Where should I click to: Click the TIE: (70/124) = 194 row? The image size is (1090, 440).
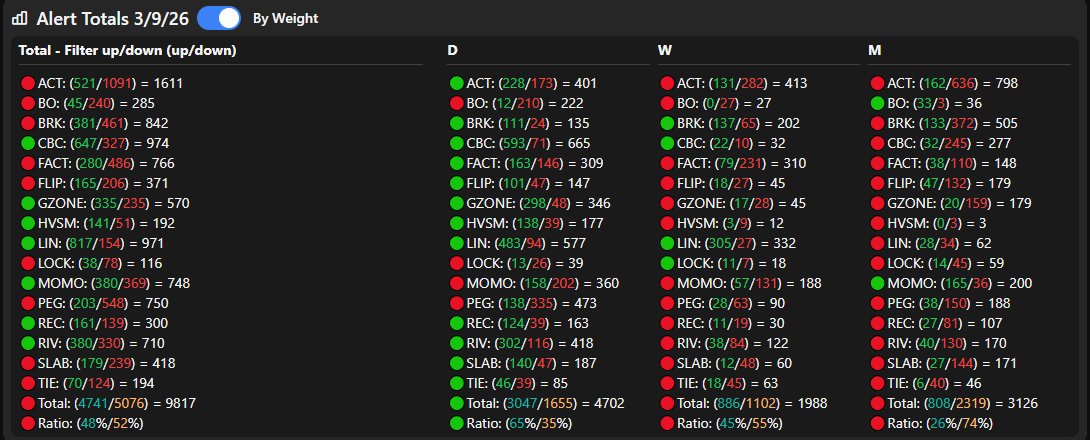tap(88, 384)
